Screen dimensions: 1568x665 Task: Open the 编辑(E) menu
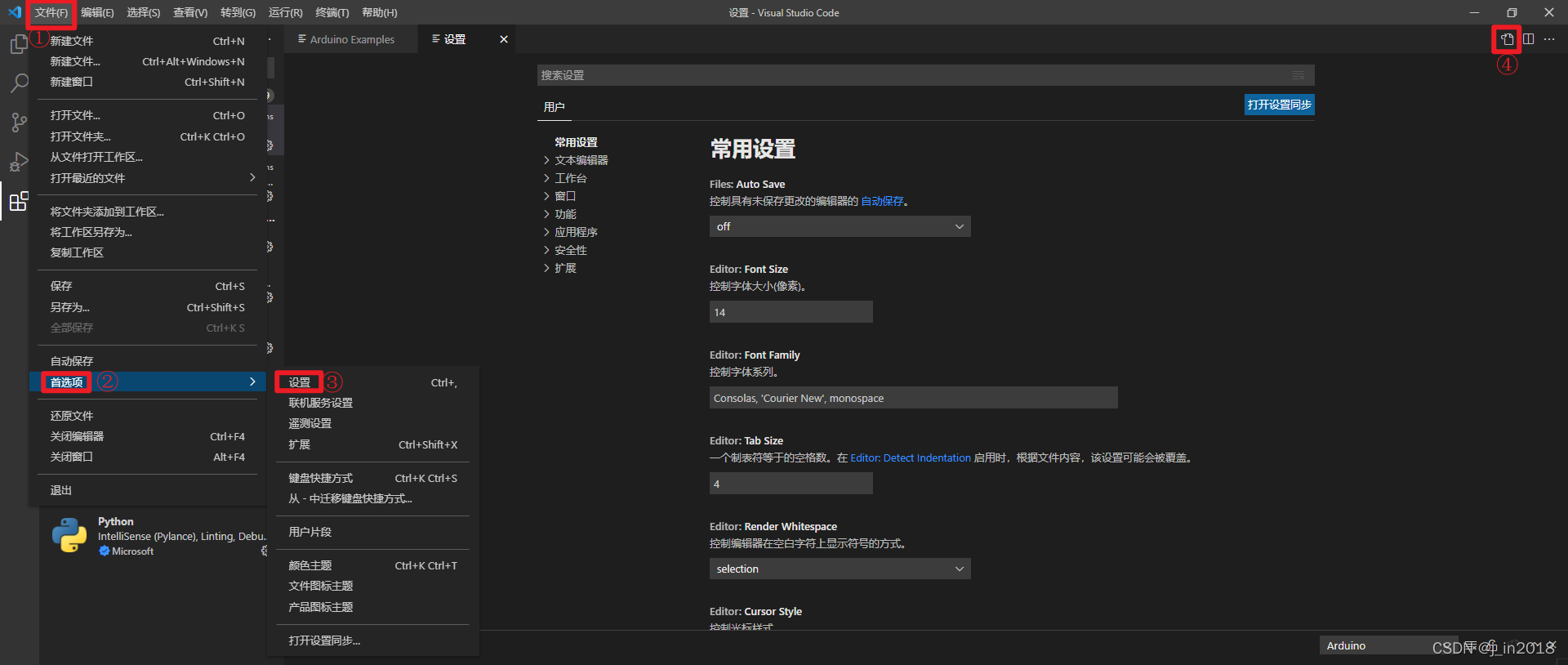pos(97,12)
